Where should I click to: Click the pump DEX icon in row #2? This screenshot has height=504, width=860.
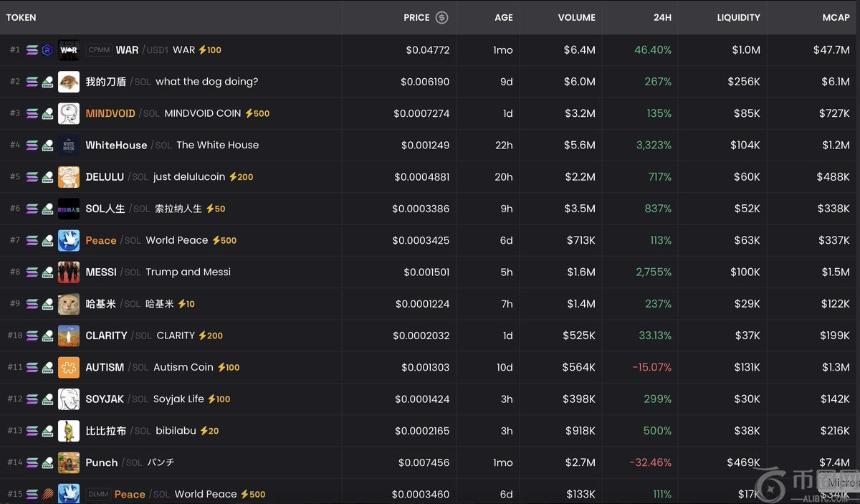48,82
